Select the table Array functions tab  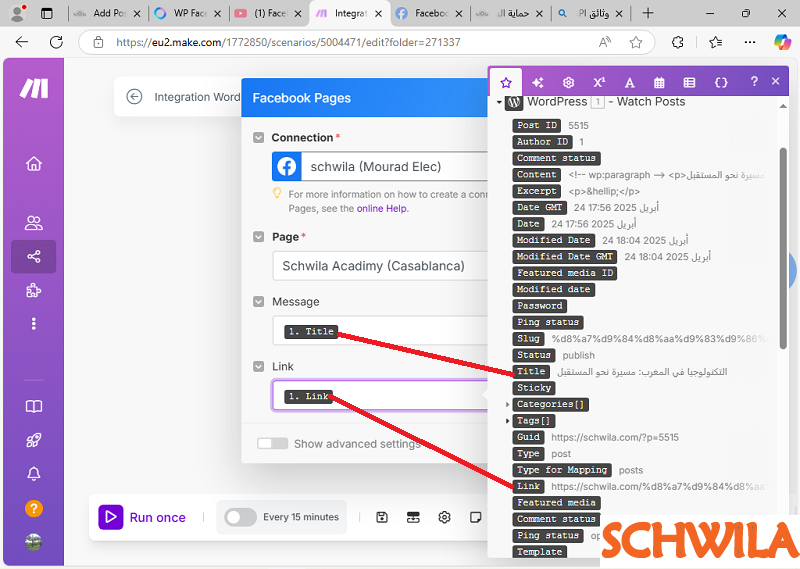(x=689, y=82)
